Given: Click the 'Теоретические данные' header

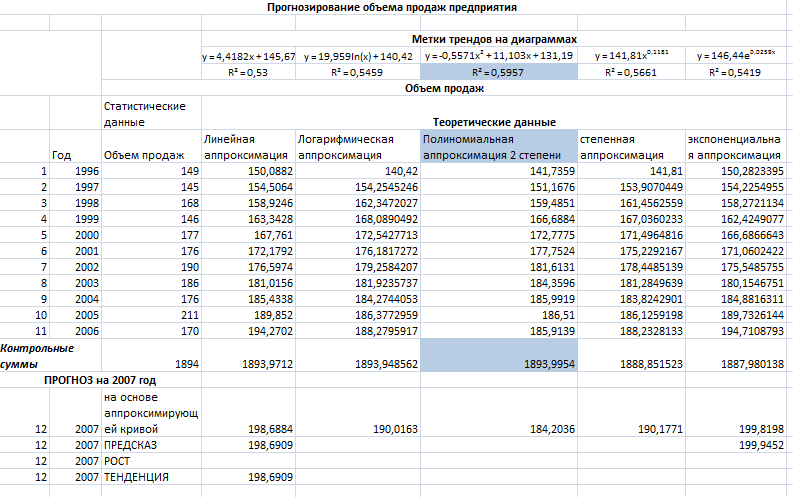Looking at the screenshot, I should tap(494, 122).
